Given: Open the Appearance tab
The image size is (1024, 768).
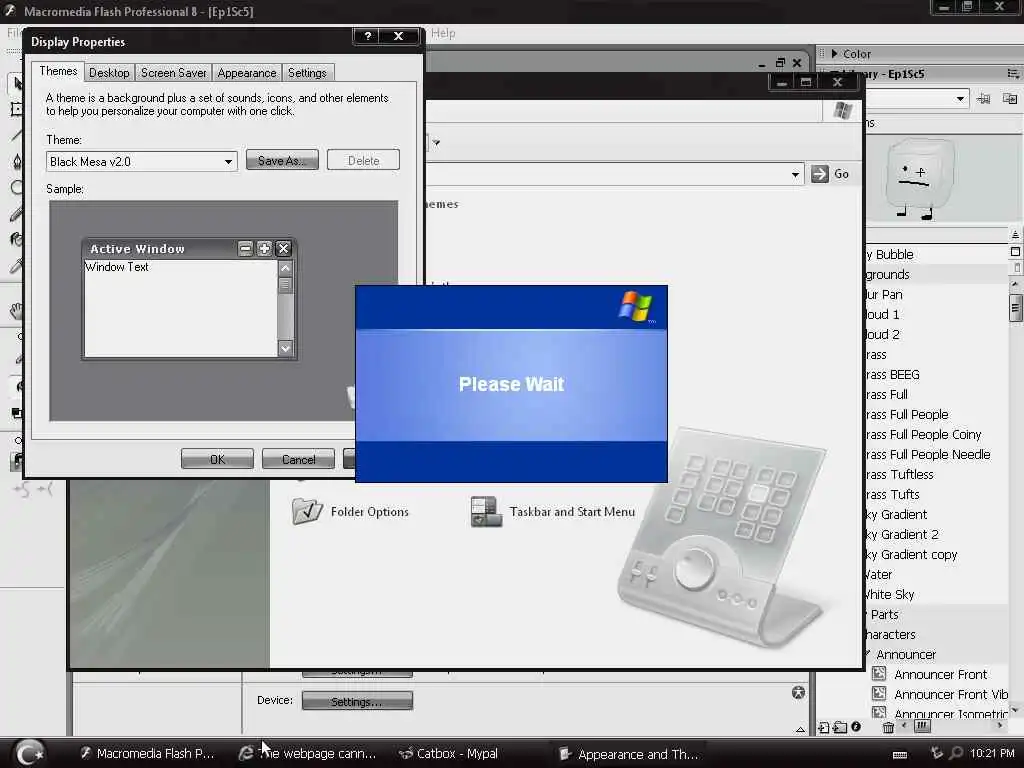Looking at the screenshot, I should pos(247,72).
